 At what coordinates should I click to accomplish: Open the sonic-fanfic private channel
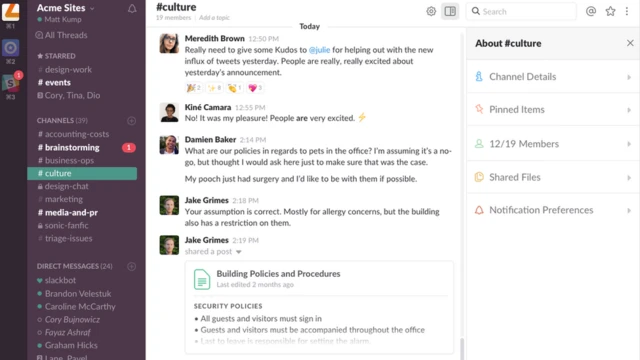(x=63, y=225)
